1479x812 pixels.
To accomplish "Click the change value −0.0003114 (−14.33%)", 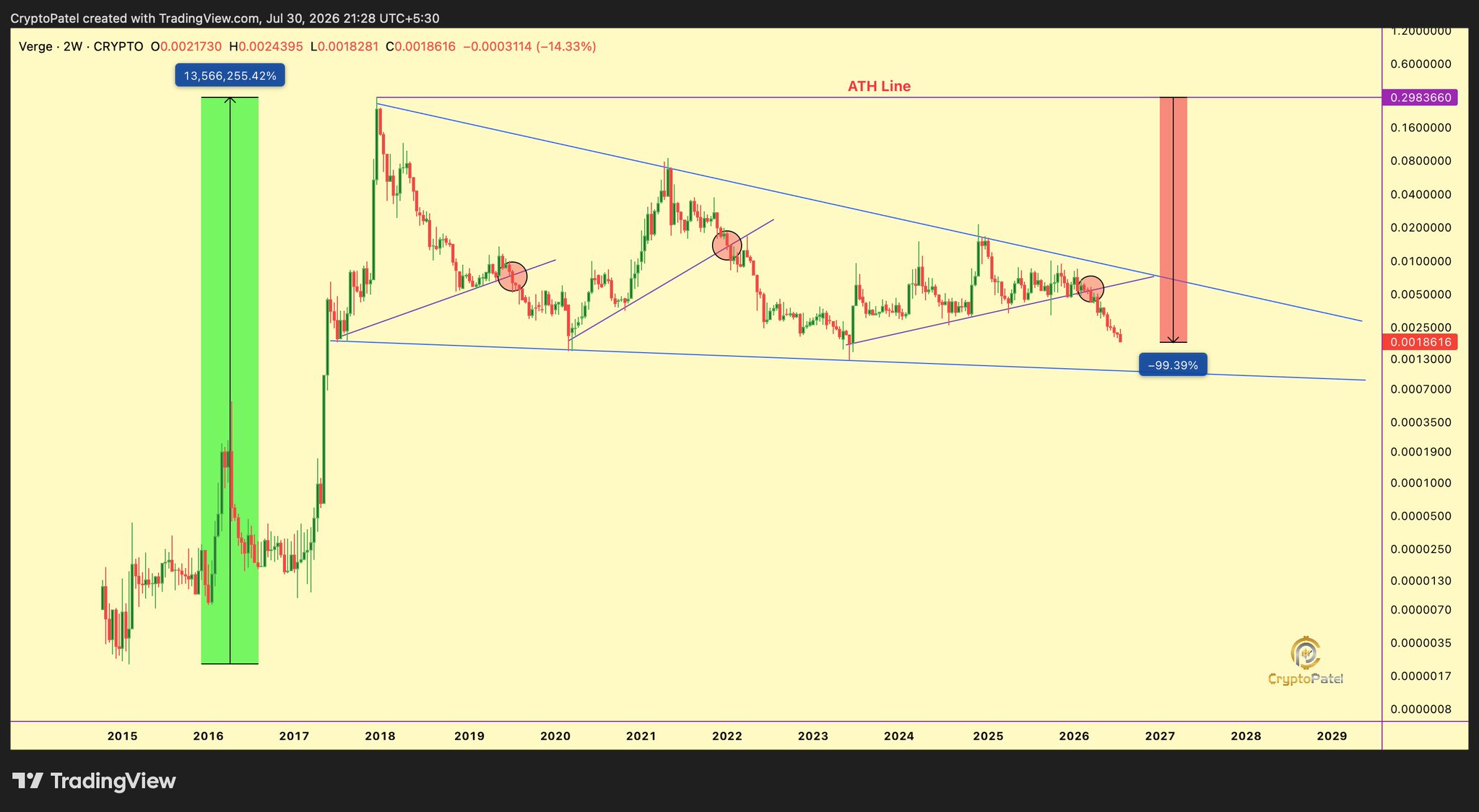I will [529, 47].
